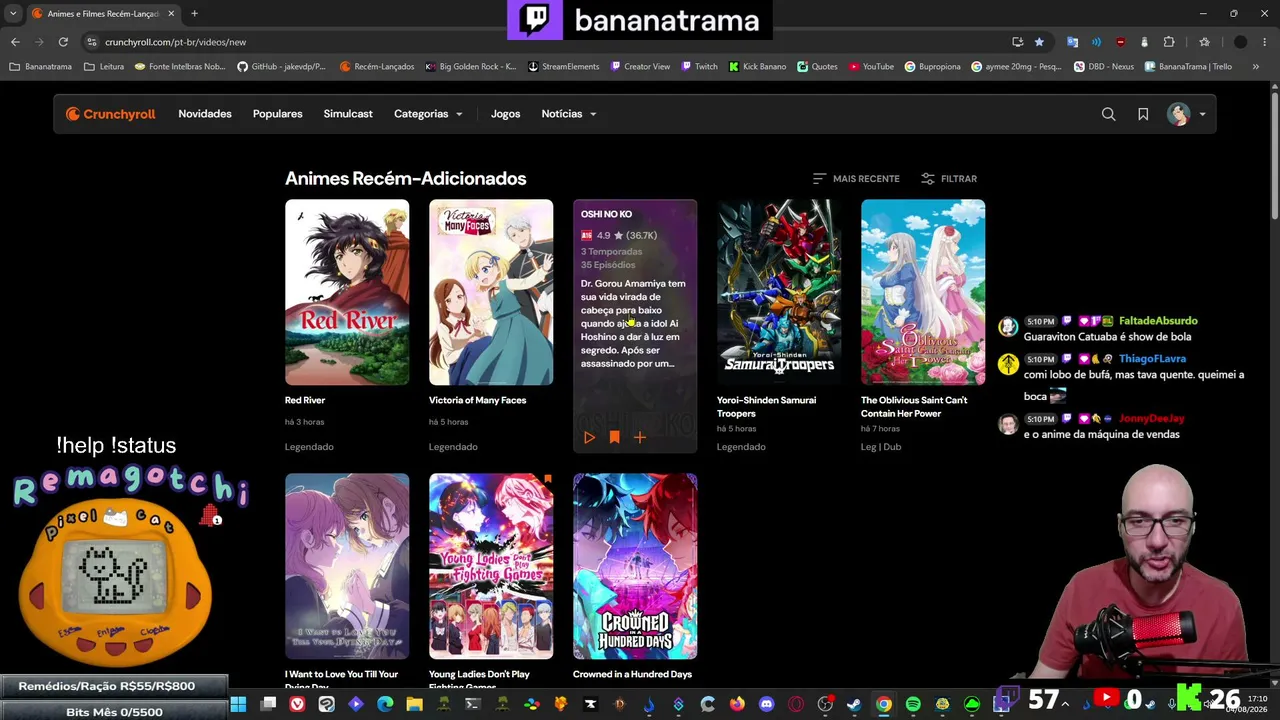Open the Kick Banano bookmark
Screen dimensions: 1280x720
click(x=757, y=67)
